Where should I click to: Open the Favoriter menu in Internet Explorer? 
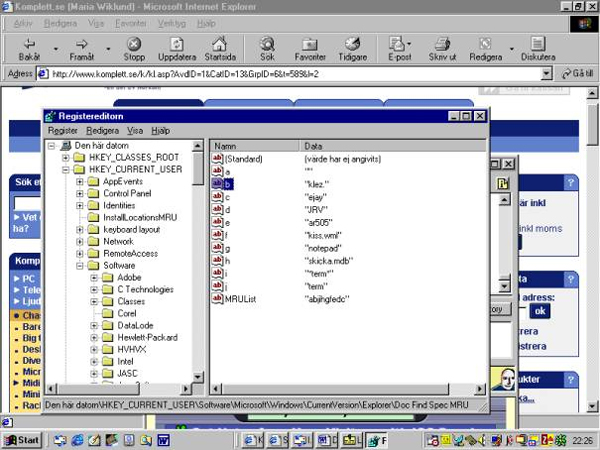(x=131, y=23)
